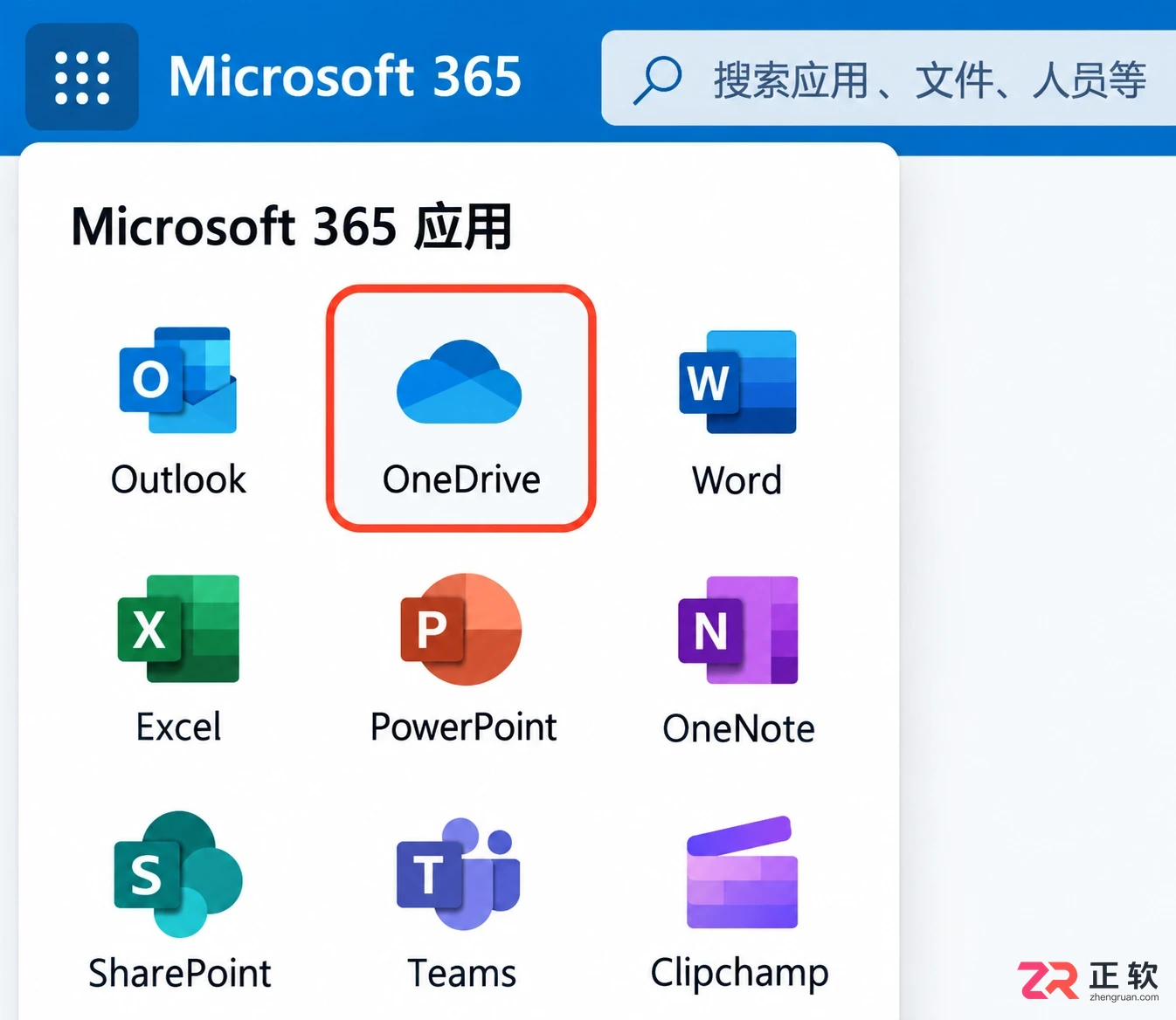Click the Outlook text label
This screenshot has width=1176, height=1020.
[178, 479]
